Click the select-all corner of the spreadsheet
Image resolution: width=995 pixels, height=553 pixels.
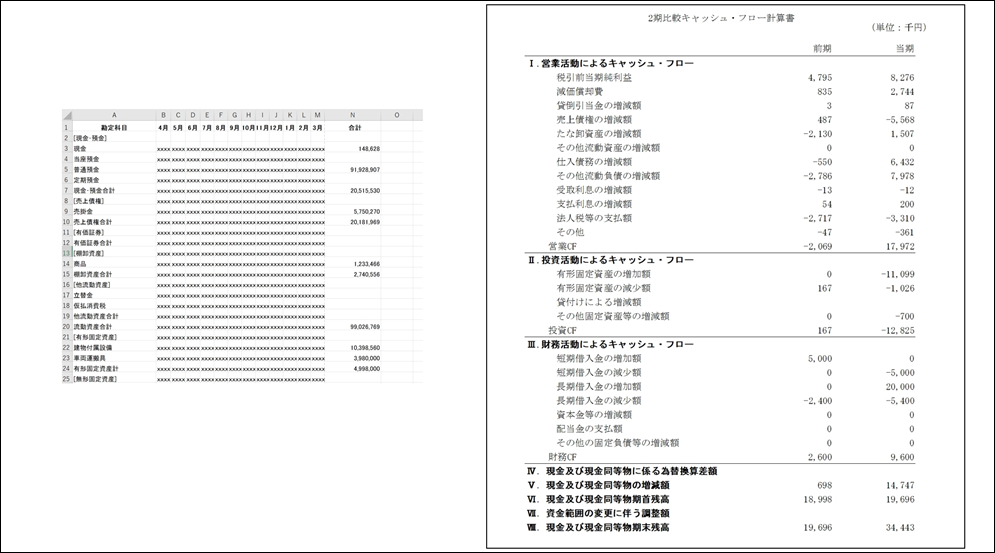(x=67, y=115)
